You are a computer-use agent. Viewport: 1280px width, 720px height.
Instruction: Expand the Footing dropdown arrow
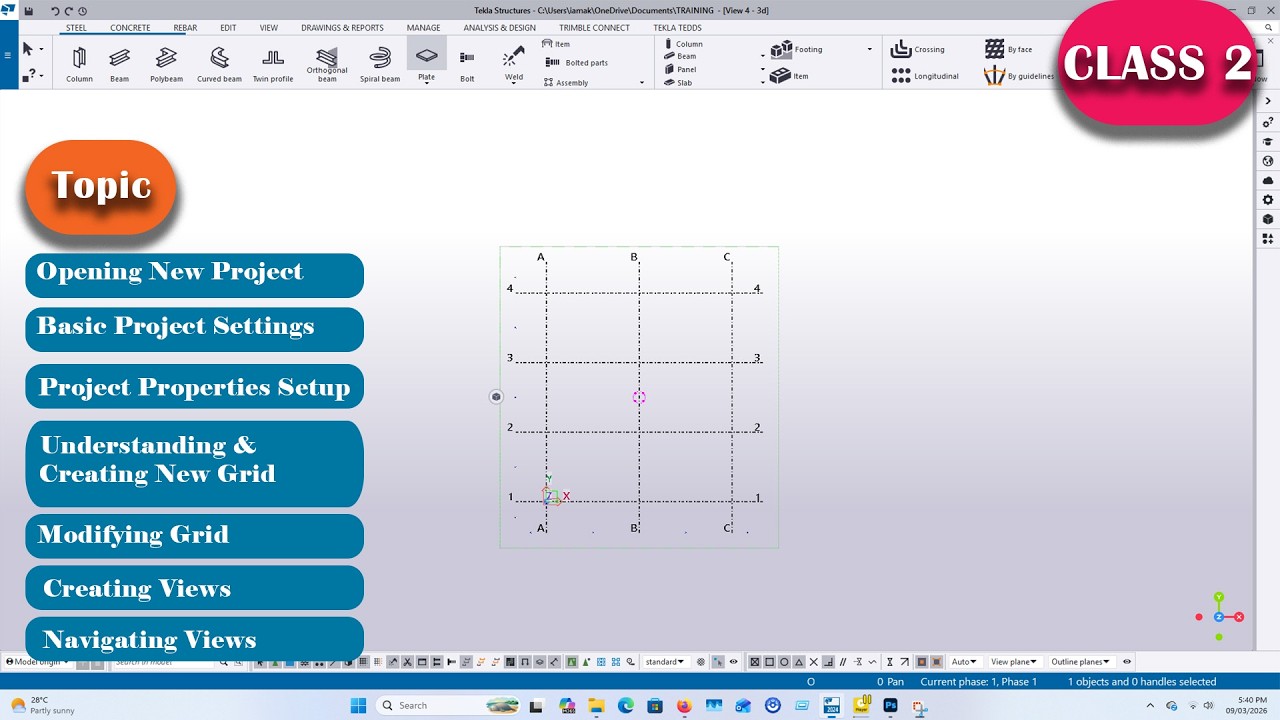click(x=869, y=49)
